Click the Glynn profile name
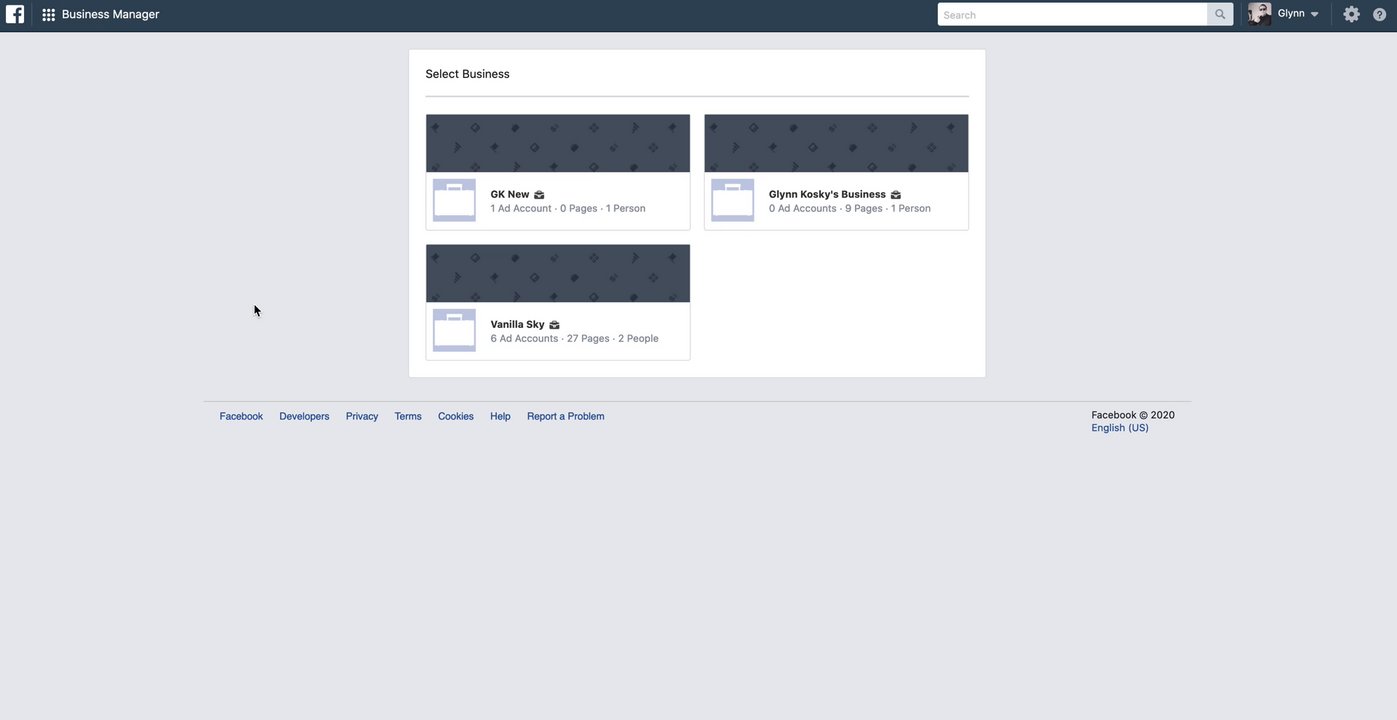Image resolution: width=1397 pixels, height=720 pixels. (1291, 13)
